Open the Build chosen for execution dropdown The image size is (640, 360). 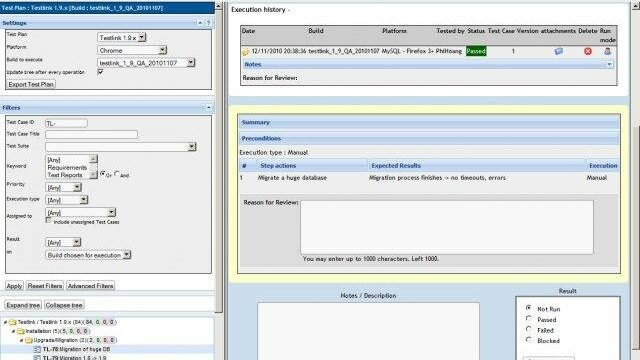[x=88, y=255]
